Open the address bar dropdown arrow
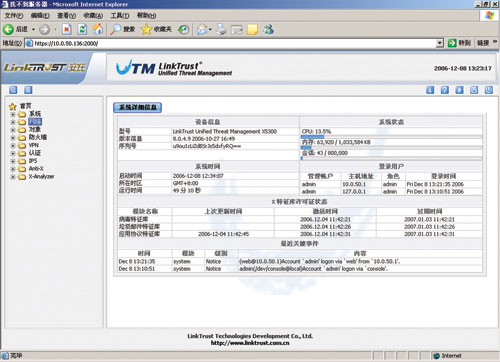This screenshot has height=362, width=500. pos(440,43)
